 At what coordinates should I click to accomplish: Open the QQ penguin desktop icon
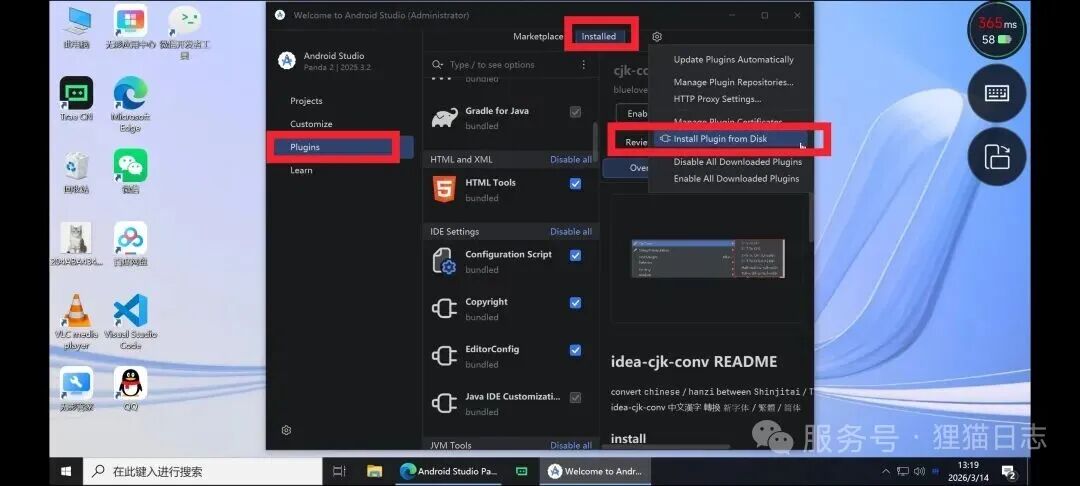click(130, 389)
